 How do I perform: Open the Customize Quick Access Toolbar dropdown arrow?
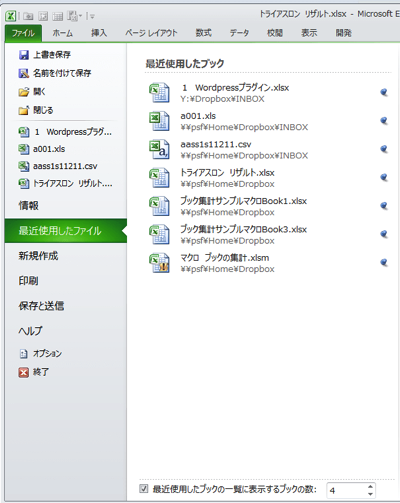point(91,16)
